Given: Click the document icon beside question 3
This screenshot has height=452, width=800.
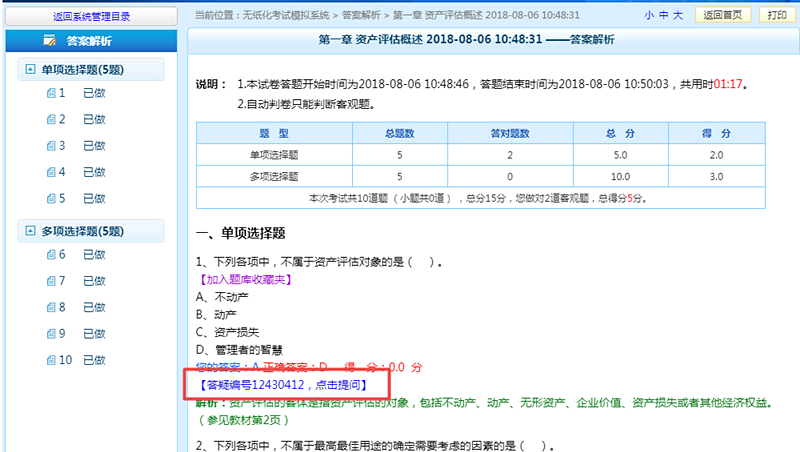Looking at the screenshot, I should (x=50, y=146).
